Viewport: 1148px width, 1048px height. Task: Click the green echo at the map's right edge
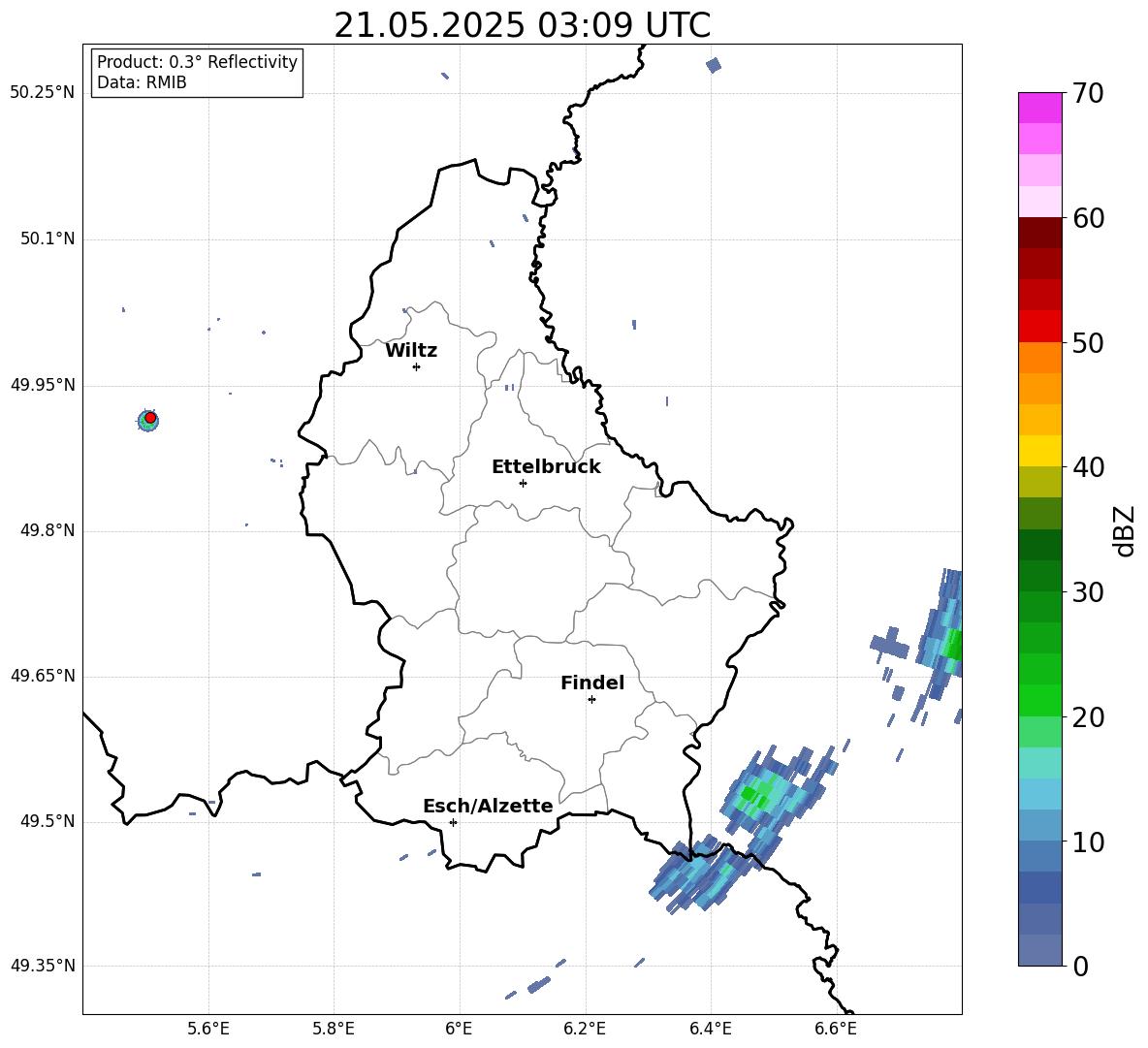click(x=953, y=646)
